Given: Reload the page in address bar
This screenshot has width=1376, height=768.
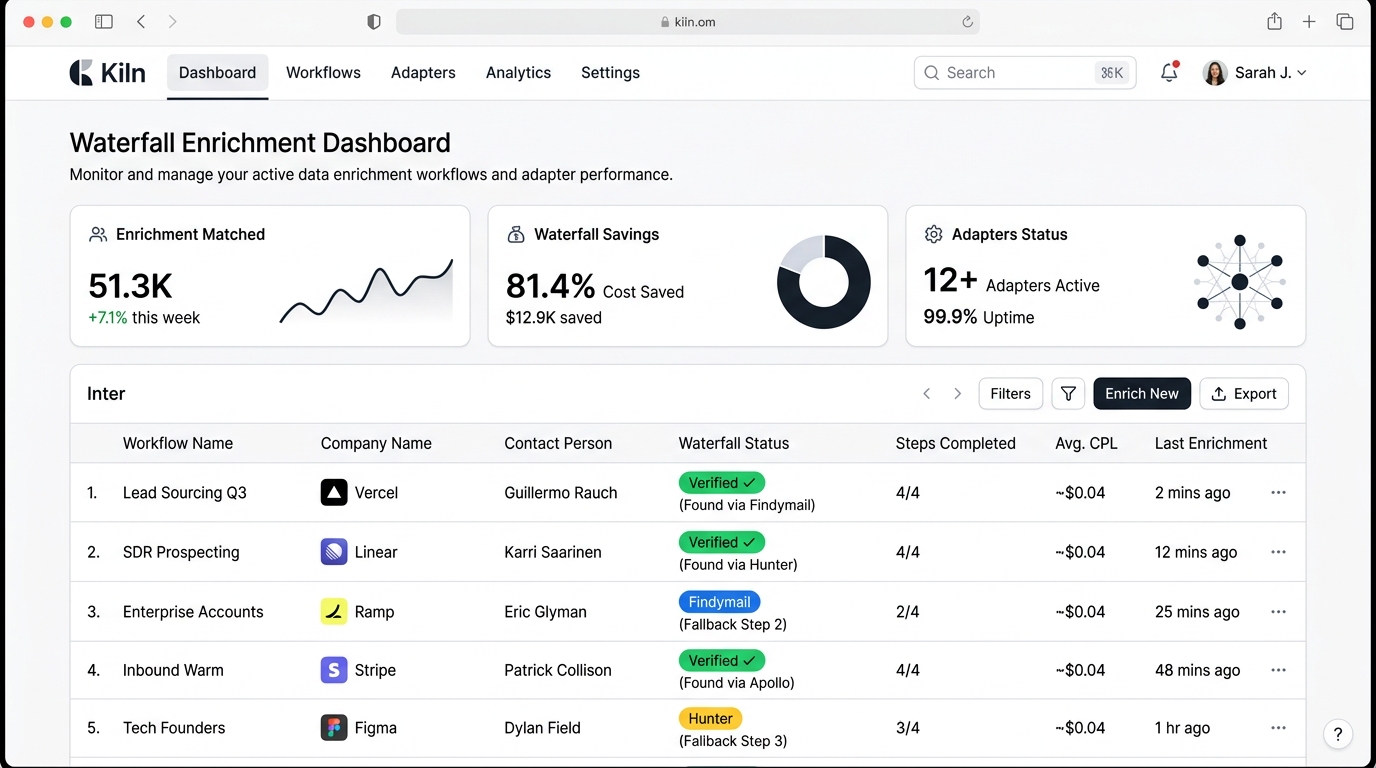Looking at the screenshot, I should pyautogui.click(x=967, y=22).
